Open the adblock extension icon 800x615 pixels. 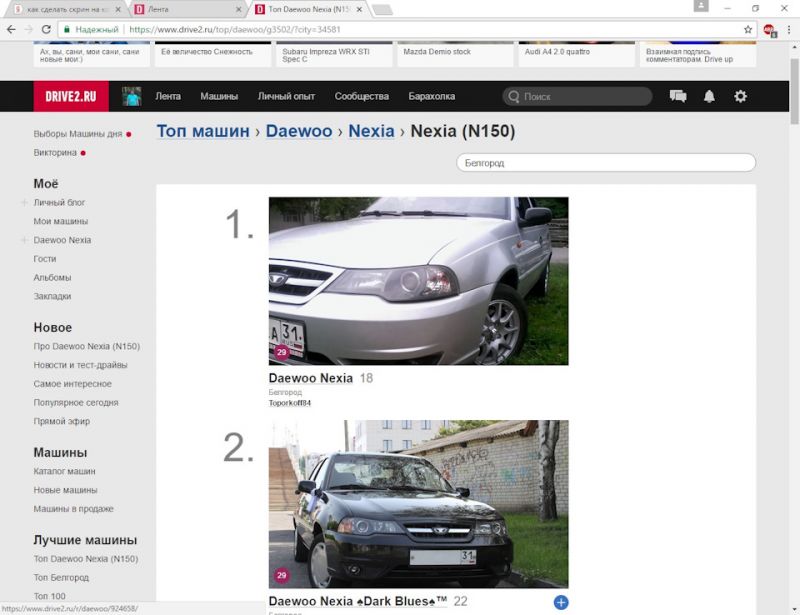tap(769, 30)
